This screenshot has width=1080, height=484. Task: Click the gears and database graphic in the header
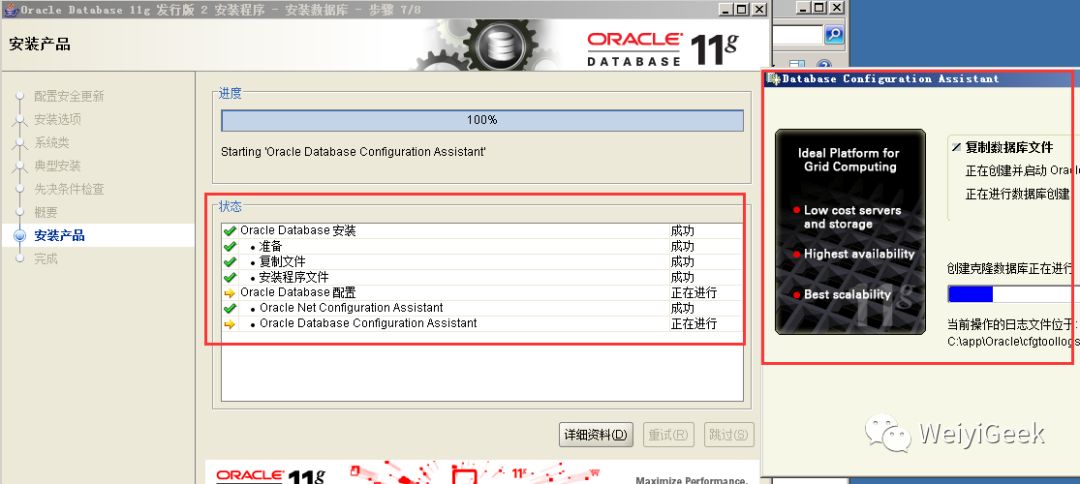tap(489, 44)
